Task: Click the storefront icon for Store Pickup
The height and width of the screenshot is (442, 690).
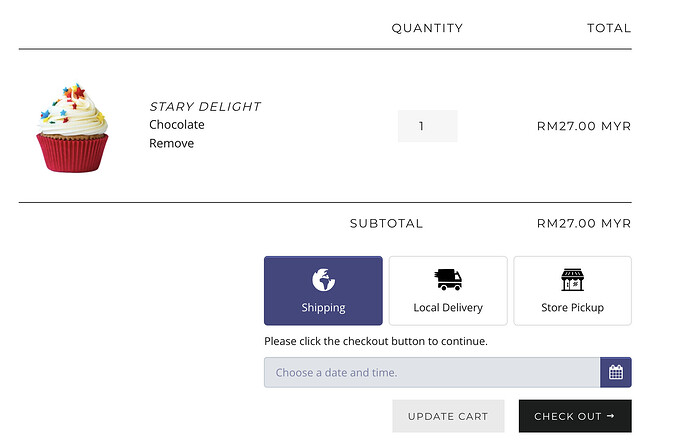Action: coord(572,279)
